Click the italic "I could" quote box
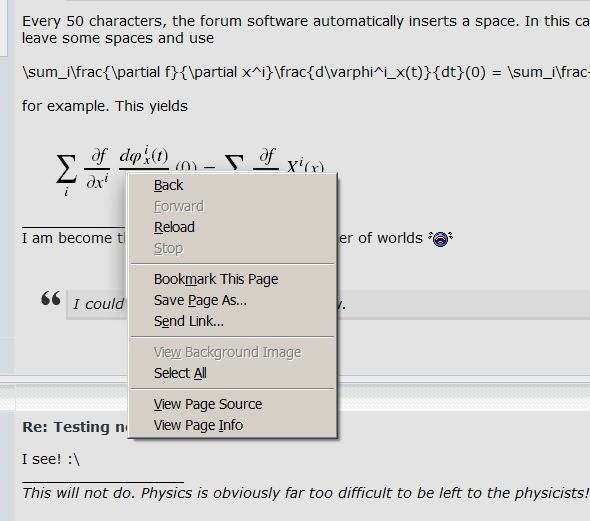 pyautogui.click(x=328, y=304)
